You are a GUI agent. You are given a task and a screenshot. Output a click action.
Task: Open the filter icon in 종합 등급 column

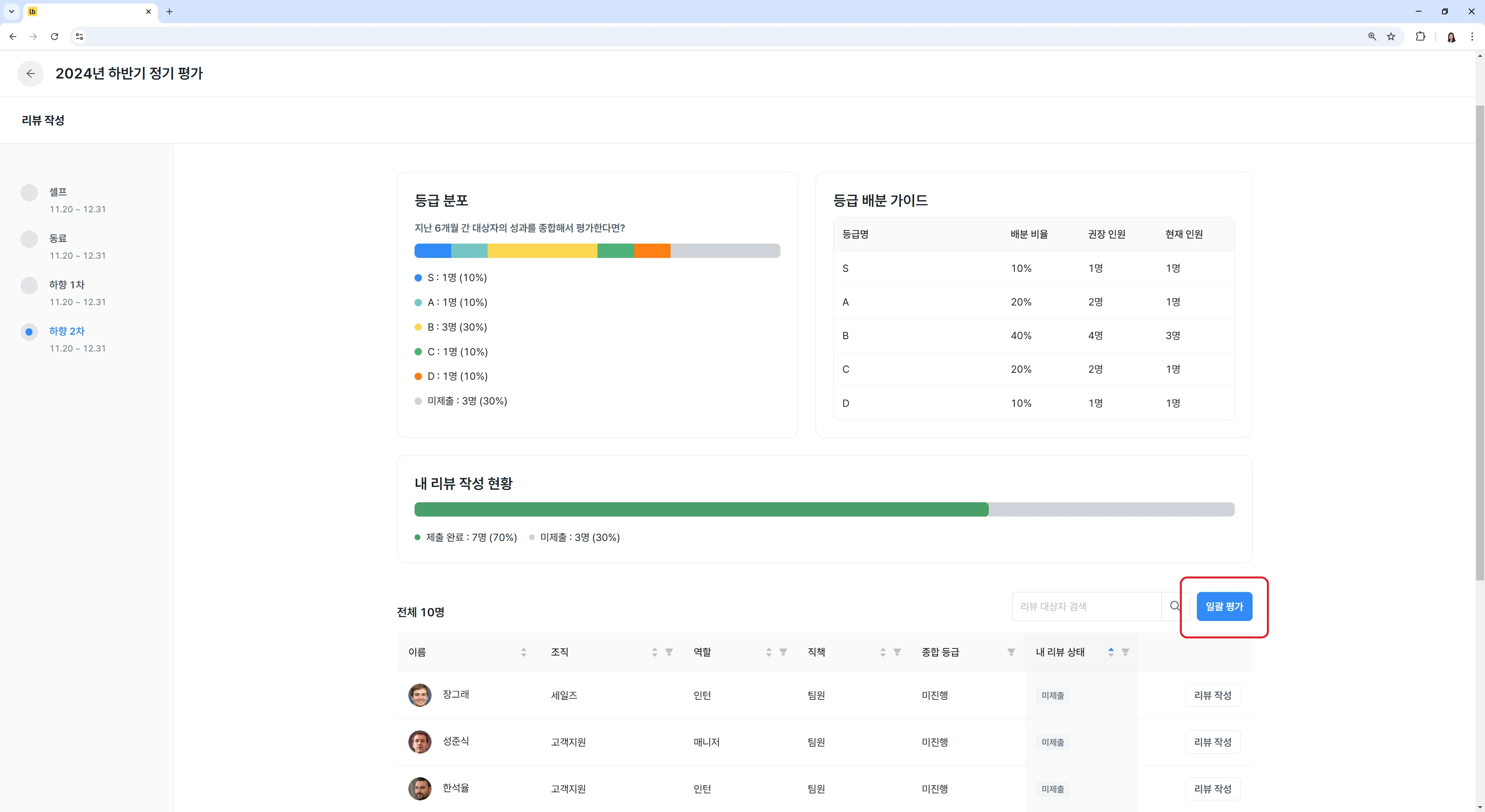(x=1011, y=652)
